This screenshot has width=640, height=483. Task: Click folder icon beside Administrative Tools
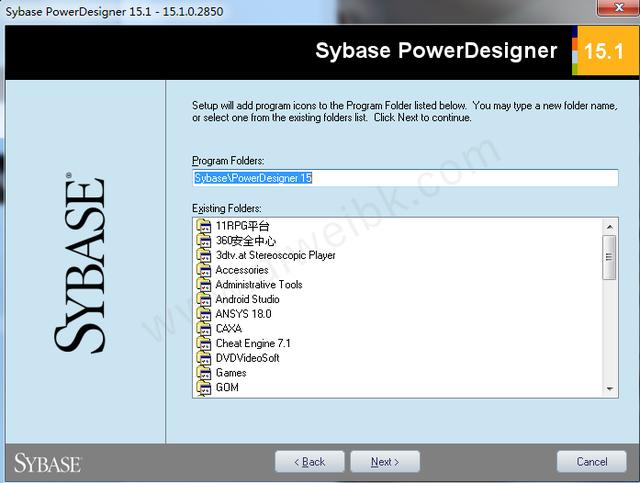204,285
